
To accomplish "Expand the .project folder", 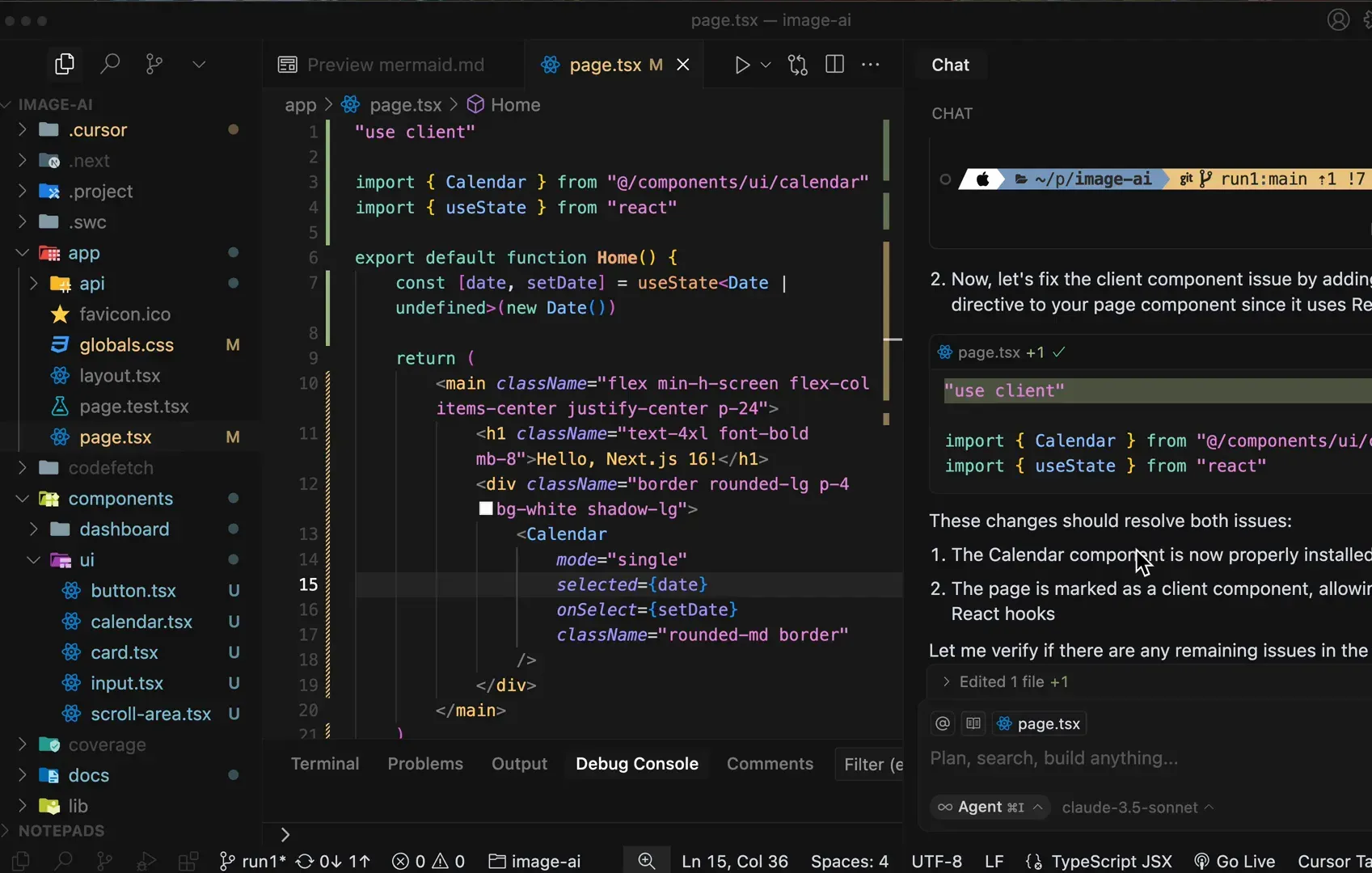I will (22, 191).
